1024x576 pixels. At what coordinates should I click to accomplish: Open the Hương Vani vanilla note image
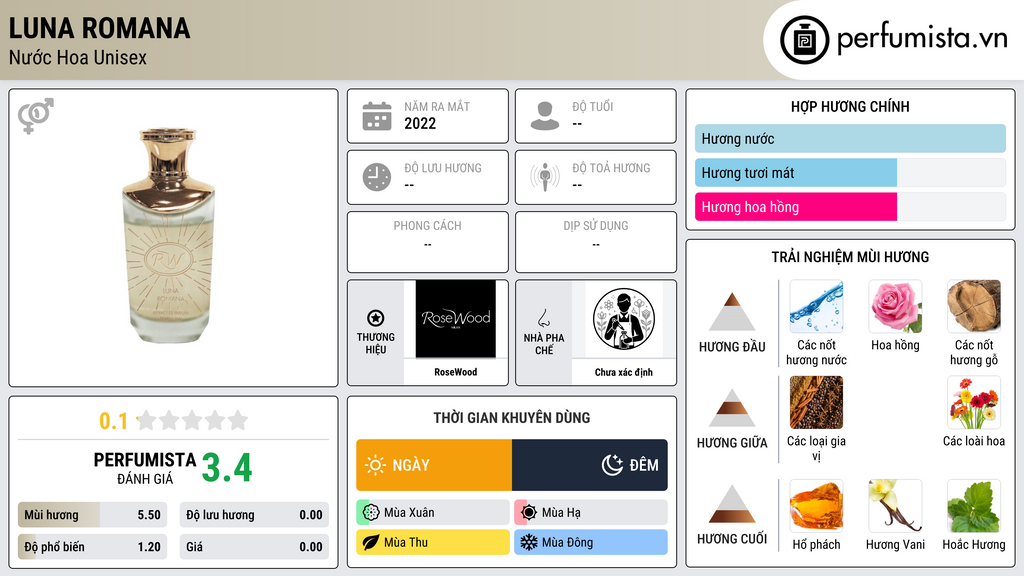[x=895, y=506]
